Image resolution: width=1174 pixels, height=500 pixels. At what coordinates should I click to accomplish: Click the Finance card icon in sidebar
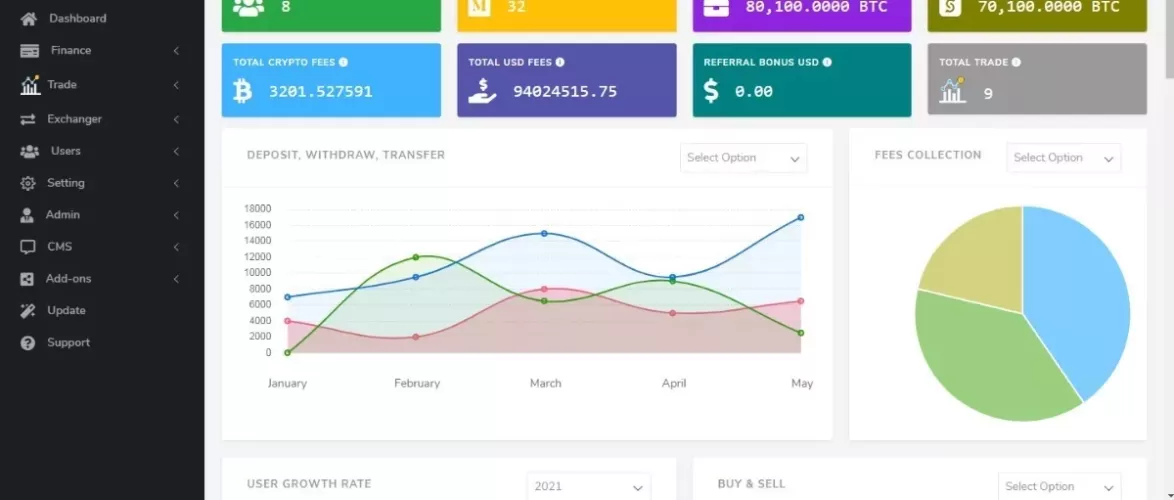tap(30, 51)
